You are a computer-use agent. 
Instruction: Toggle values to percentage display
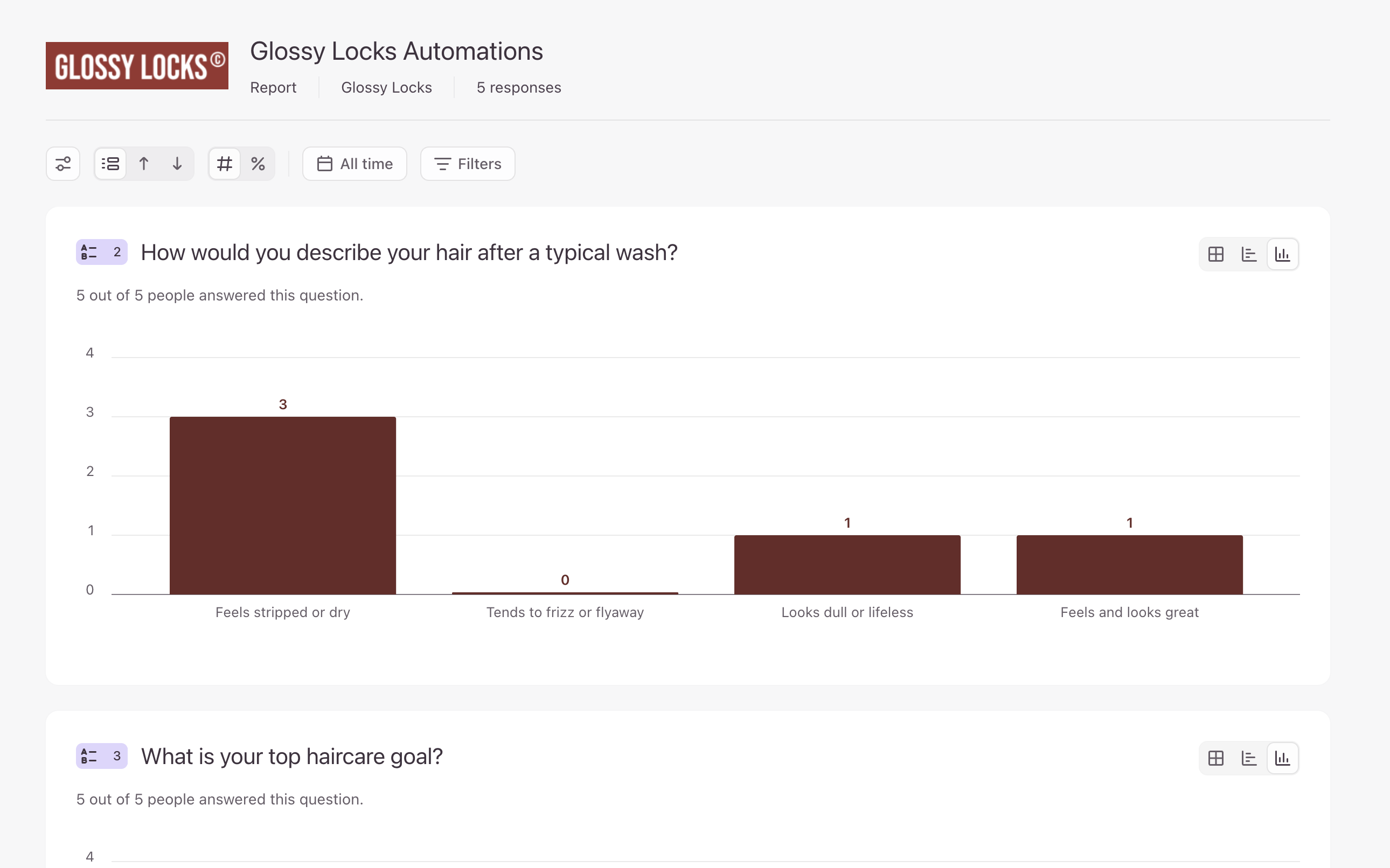click(258, 164)
